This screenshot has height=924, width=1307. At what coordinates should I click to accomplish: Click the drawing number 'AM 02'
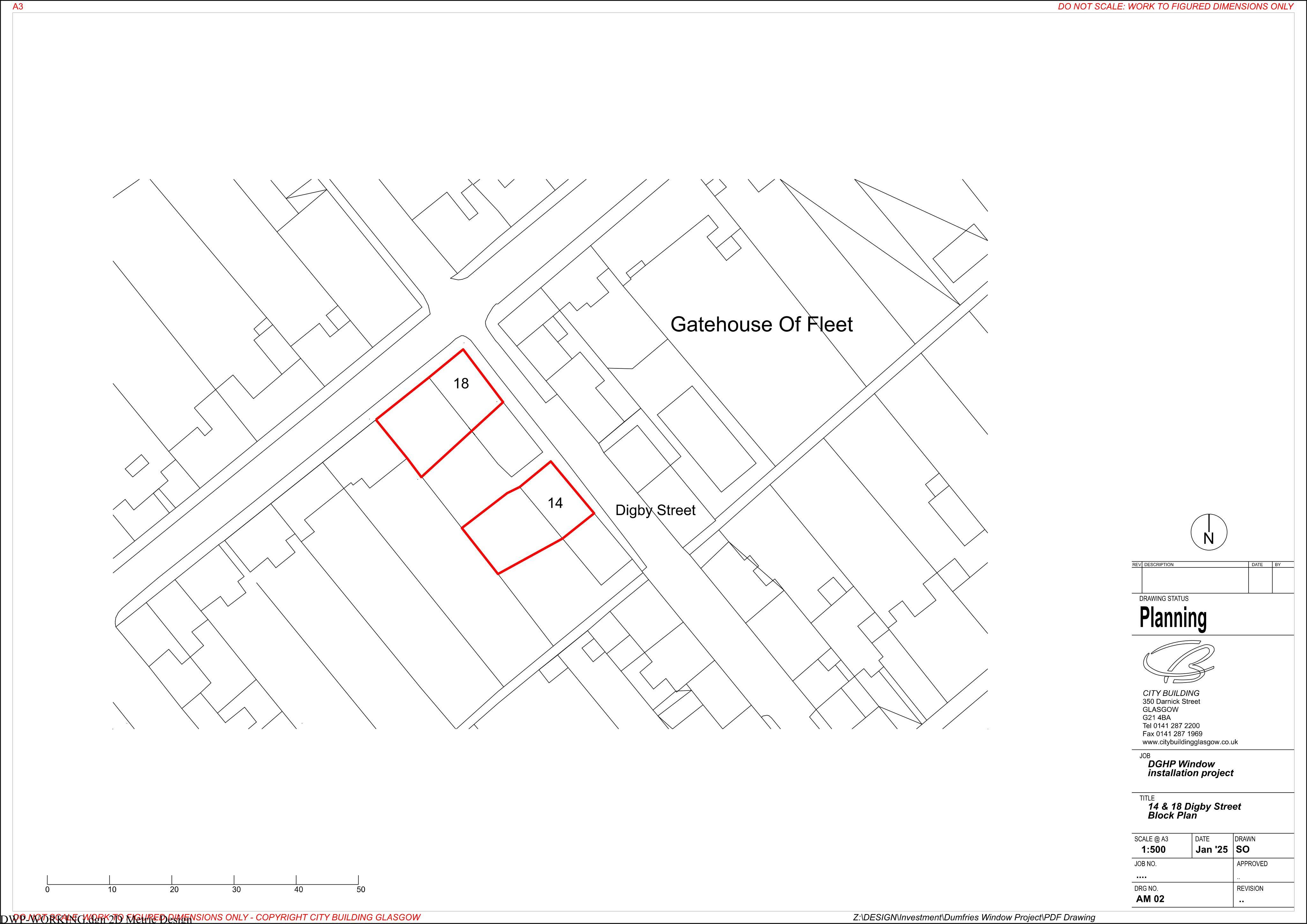click(1150, 899)
